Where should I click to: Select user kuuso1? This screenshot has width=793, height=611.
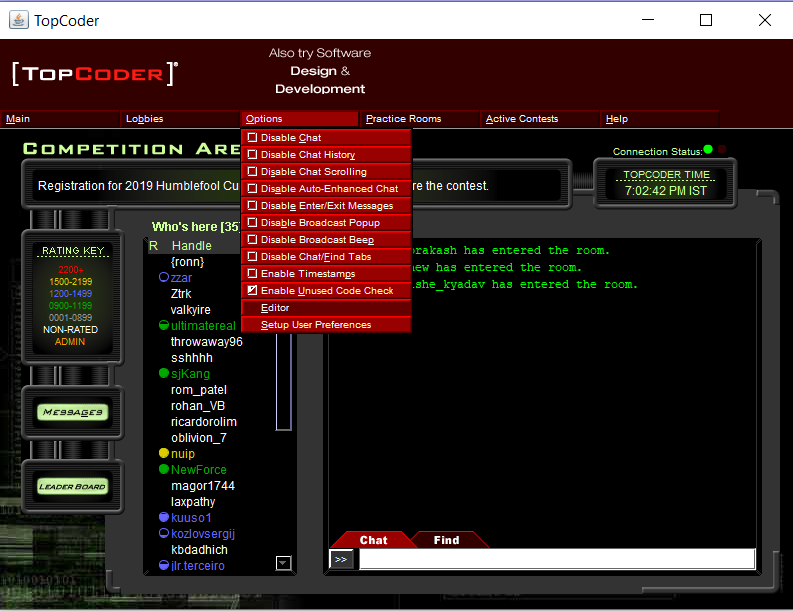(191, 518)
